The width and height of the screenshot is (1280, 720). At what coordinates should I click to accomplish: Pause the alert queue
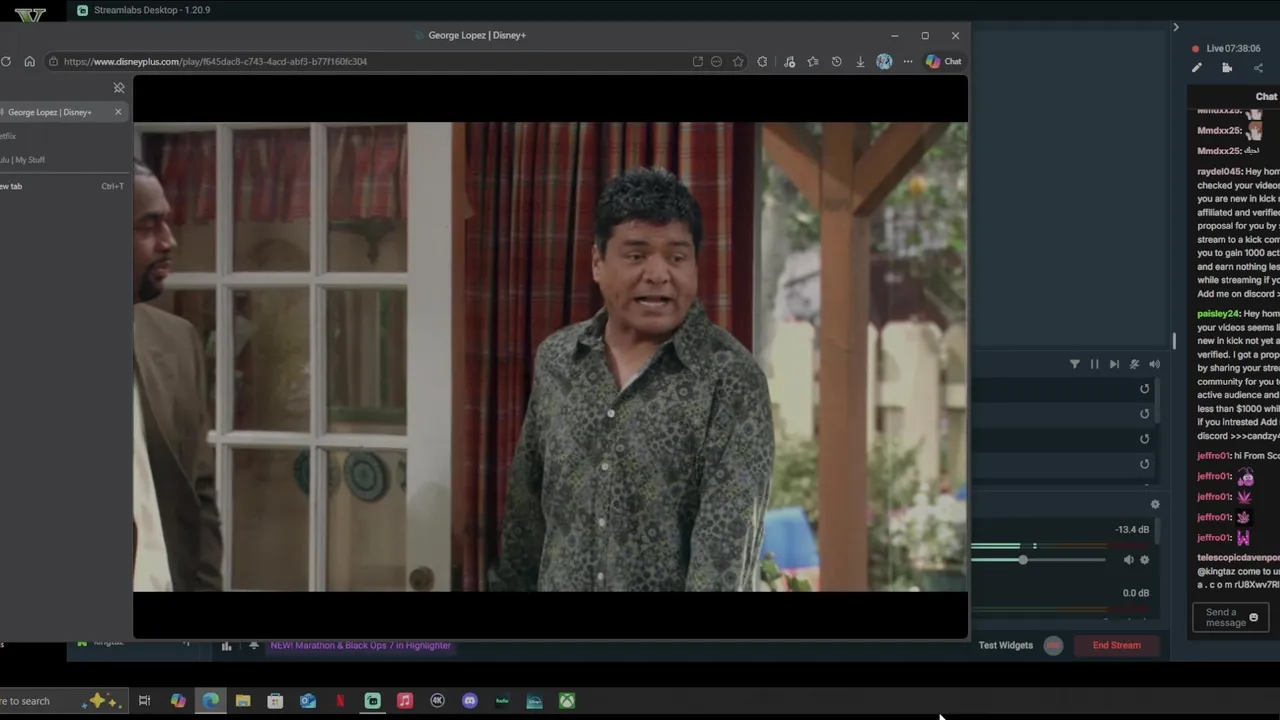[x=1094, y=364]
